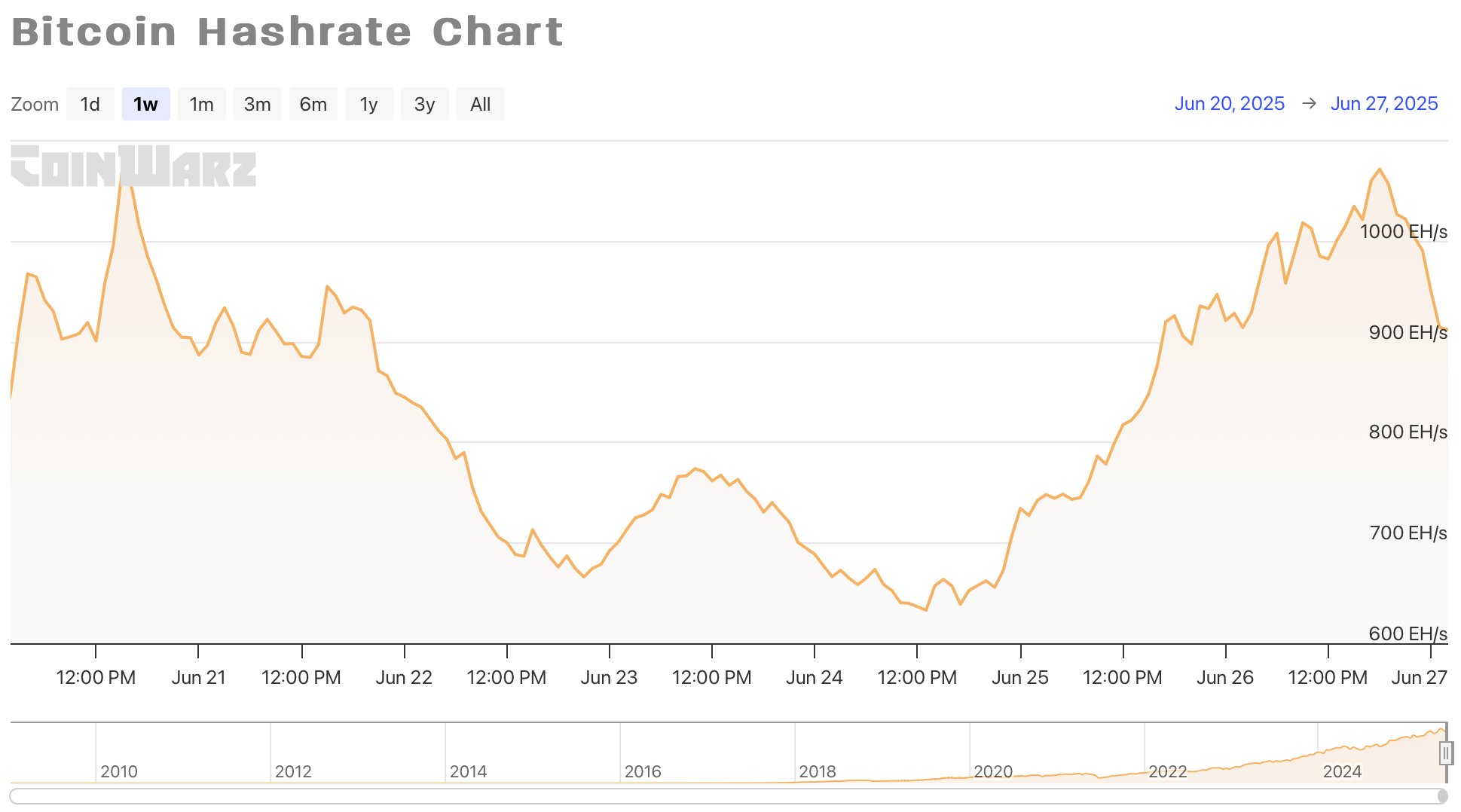Switch zoom to 1m
The width and height of the screenshot is (1461, 812).
[201, 104]
